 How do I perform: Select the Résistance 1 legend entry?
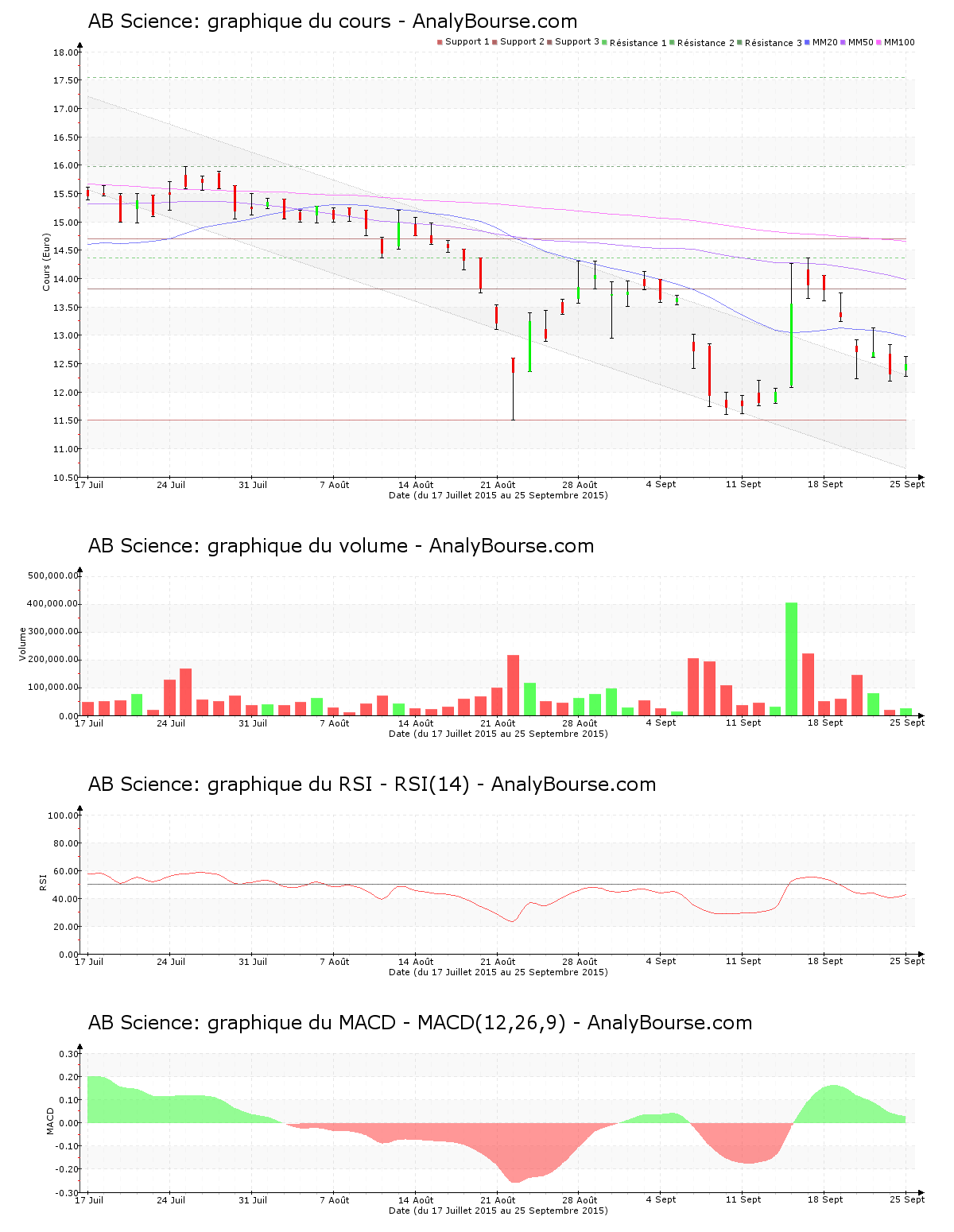point(635,43)
